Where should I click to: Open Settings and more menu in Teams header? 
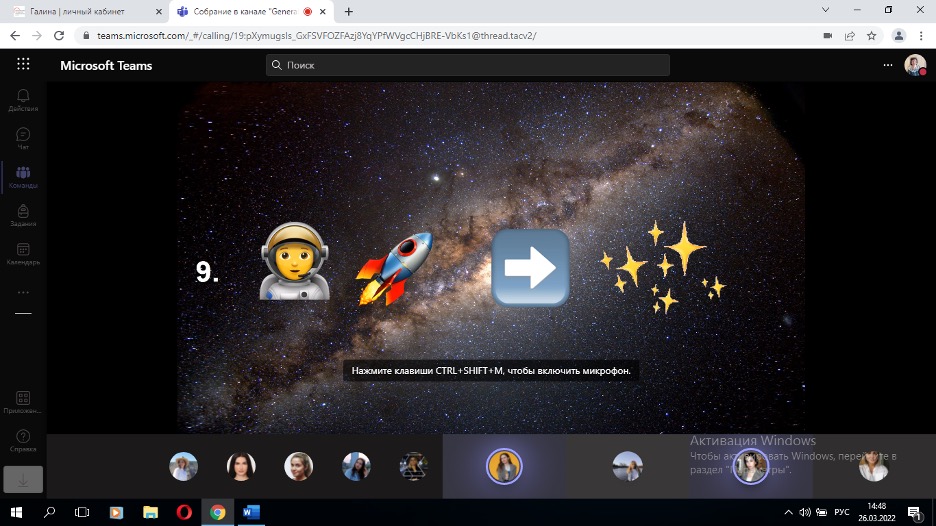(887, 65)
